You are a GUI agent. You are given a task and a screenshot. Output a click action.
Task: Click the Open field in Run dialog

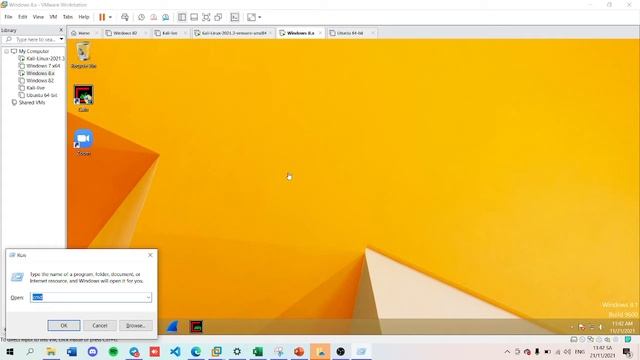(x=91, y=298)
